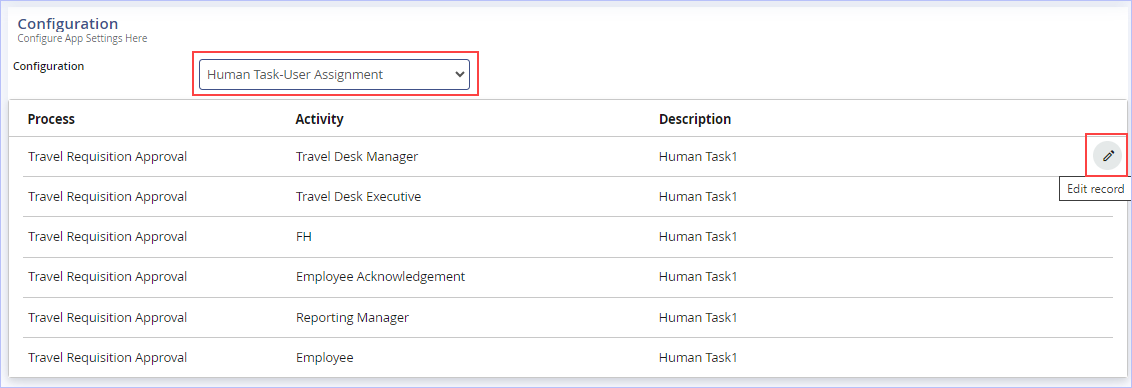Viewport: 1132px width, 388px height.
Task: Click the Edit record tooltip
Action: click(x=1094, y=189)
